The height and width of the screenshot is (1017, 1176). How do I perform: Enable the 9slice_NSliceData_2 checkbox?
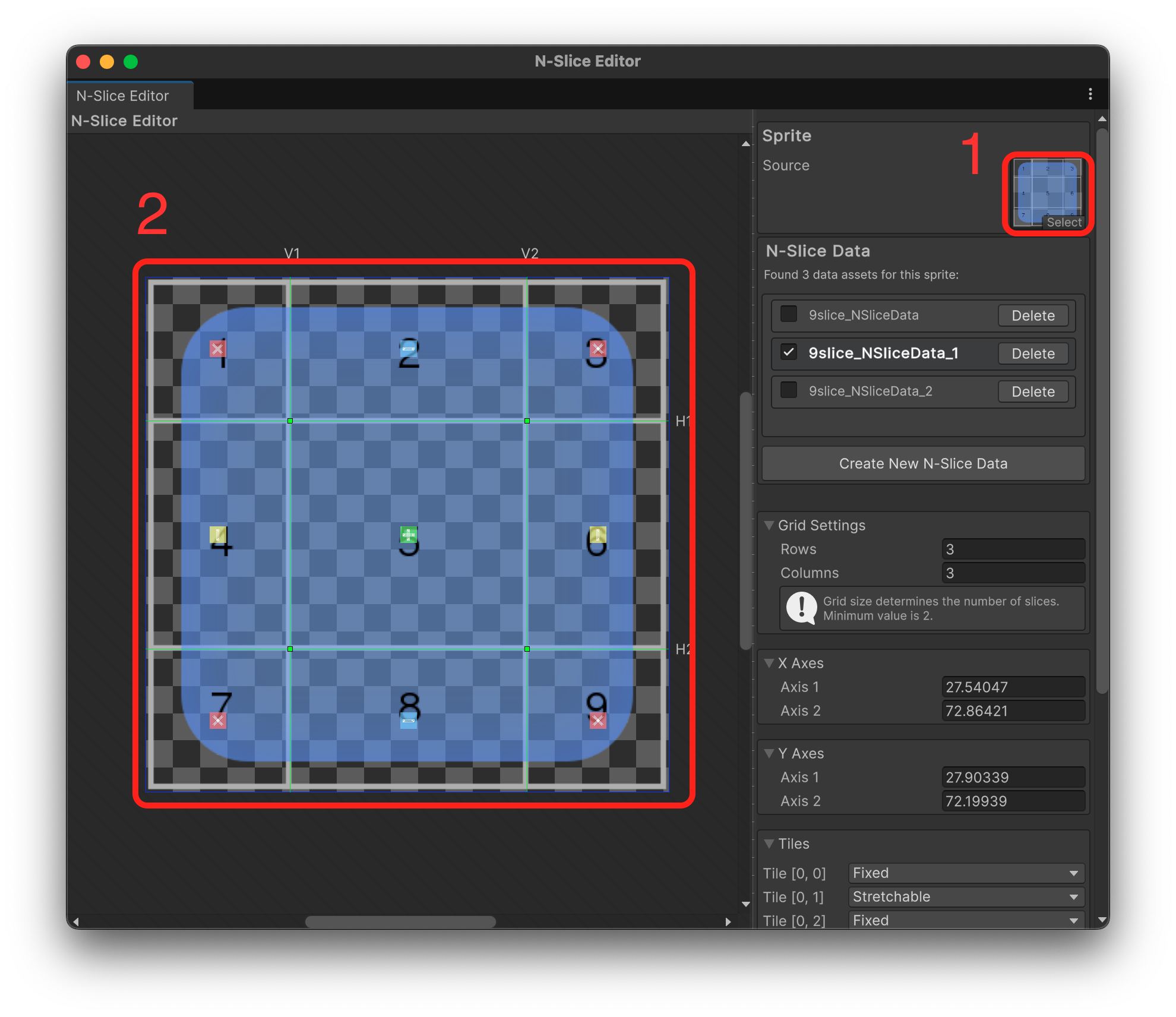click(x=788, y=390)
